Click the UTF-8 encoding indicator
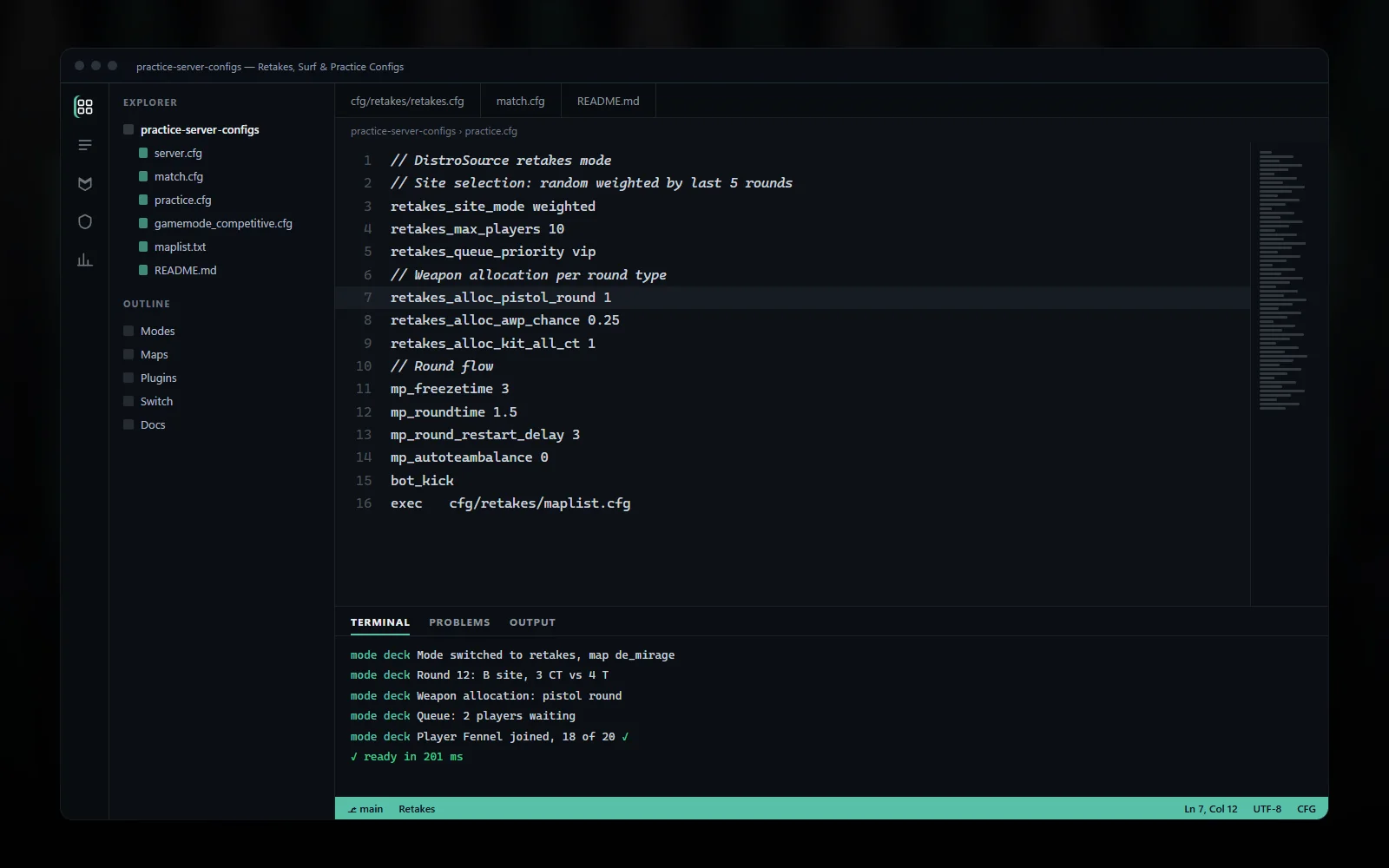 [1267, 809]
